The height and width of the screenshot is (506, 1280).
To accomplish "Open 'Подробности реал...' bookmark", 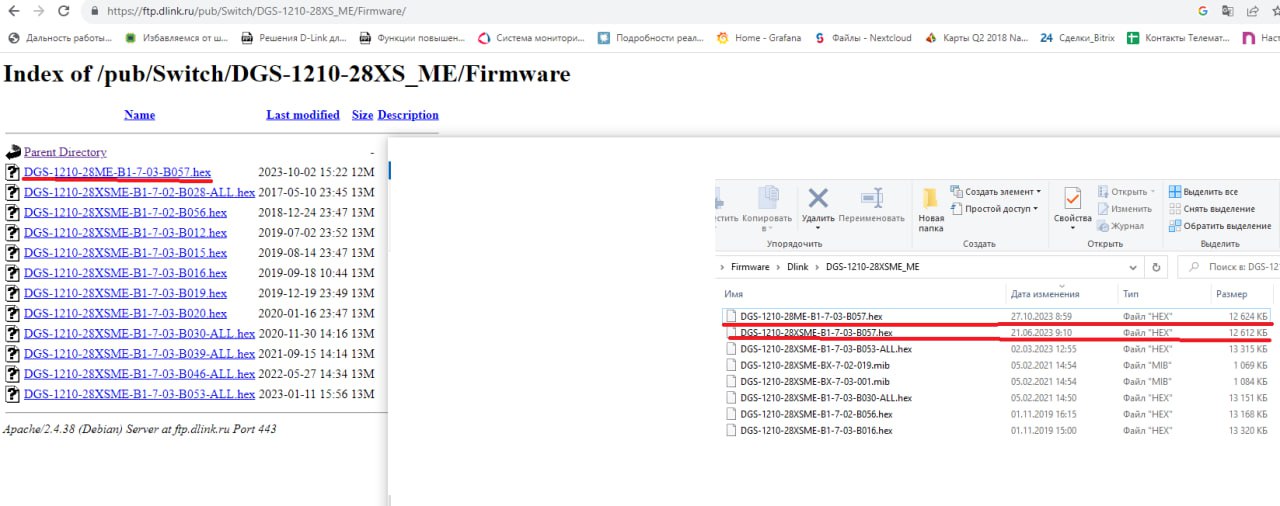I will pos(650,38).
